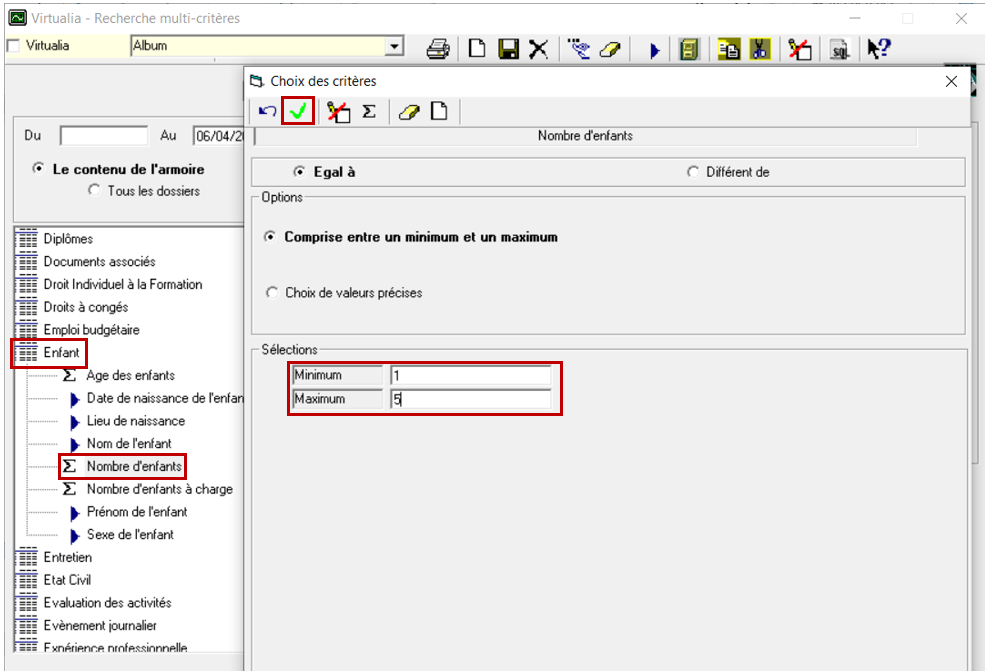Image resolution: width=985 pixels, height=671 pixels.
Task: Click the Maximum value input field
Action: click(x=470, y=399)
